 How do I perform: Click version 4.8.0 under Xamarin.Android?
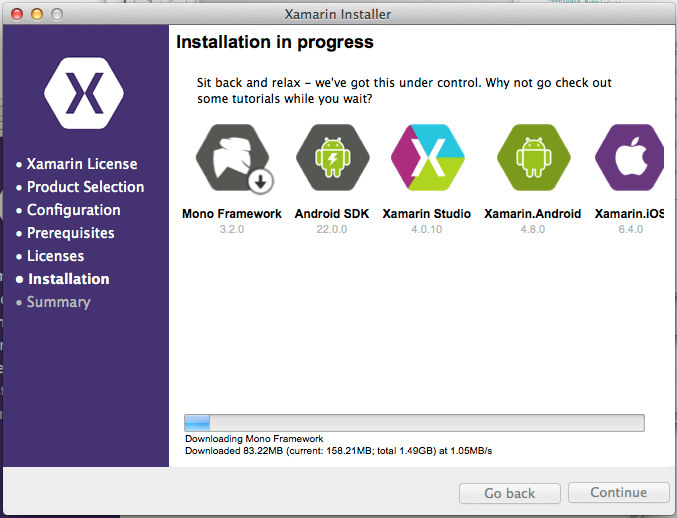pyautogui.click(x=533, y=229)
